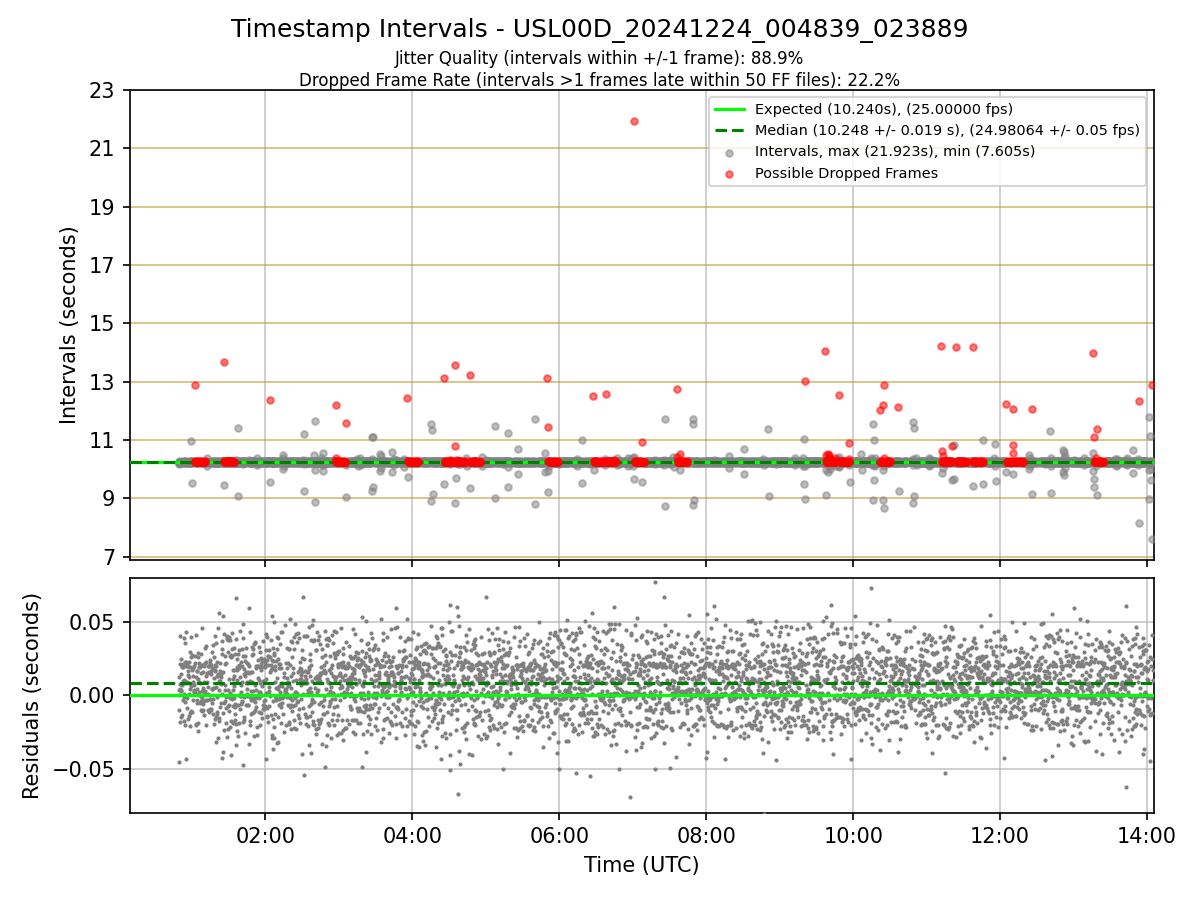The height and width of the screenshot is (900, 1200).
Task: Click the '15' tick on intervals axis
Action: [103, 323]
